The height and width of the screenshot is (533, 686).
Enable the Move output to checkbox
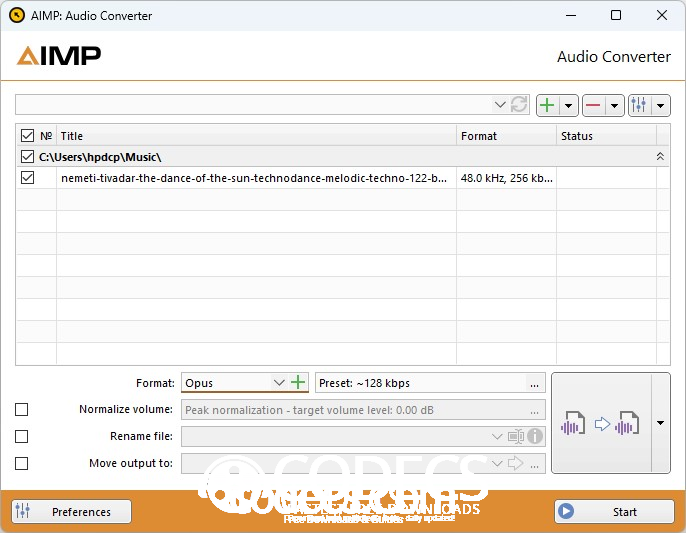pos(21,463)
